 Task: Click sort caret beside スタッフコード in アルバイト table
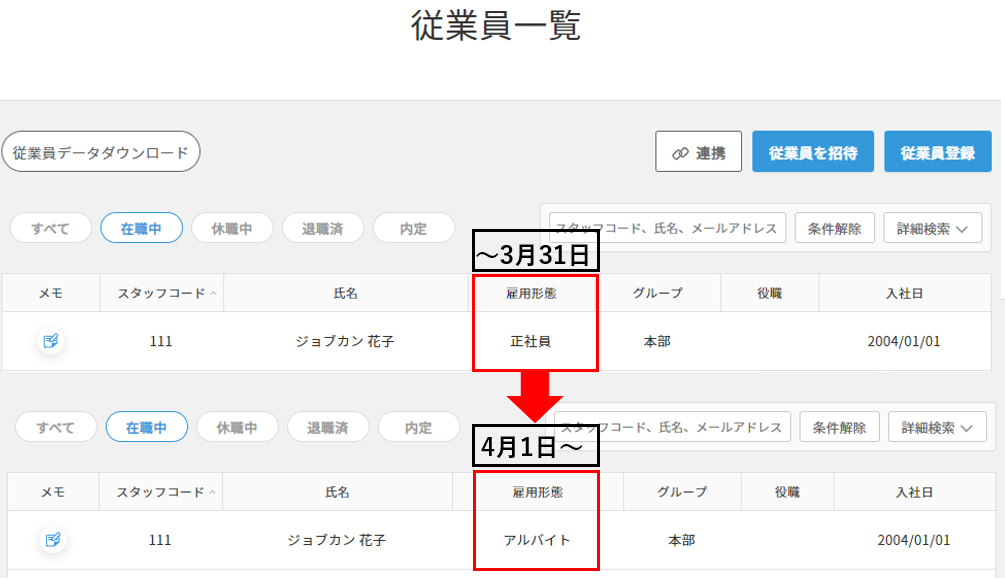tap(212, 492)
